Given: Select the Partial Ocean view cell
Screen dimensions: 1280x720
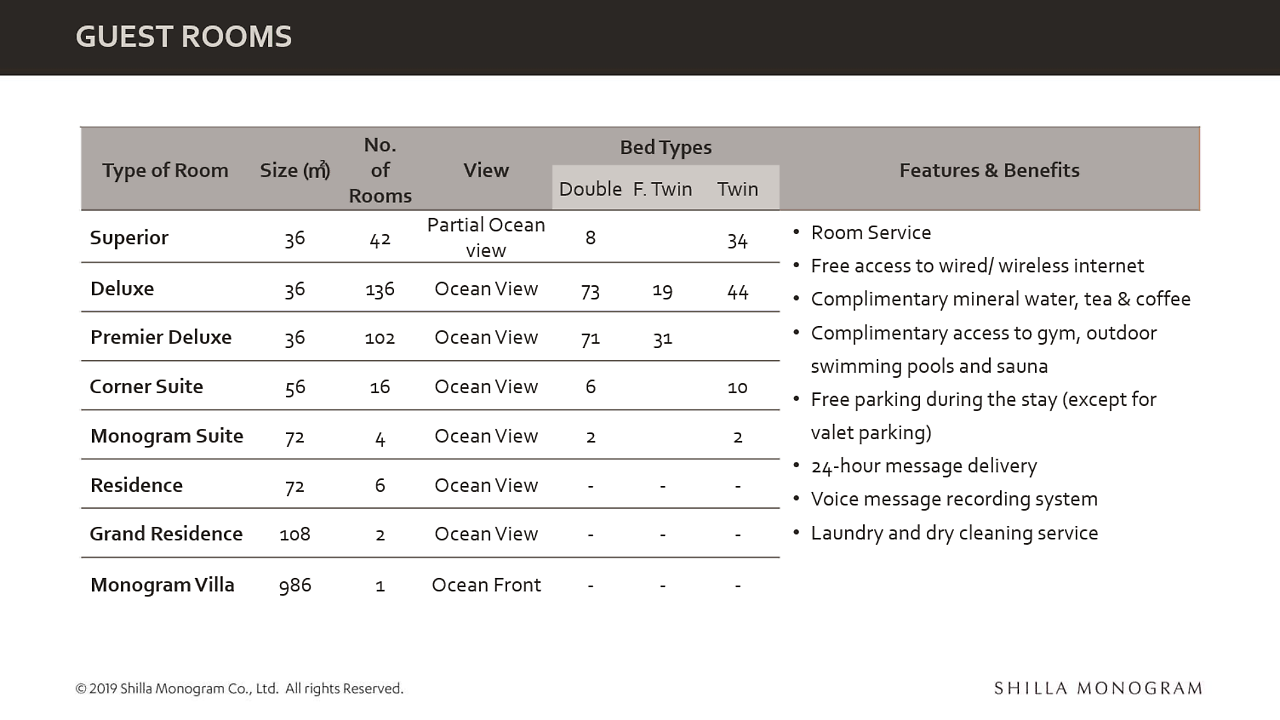Looking at the screenshot, I should 486,238.
